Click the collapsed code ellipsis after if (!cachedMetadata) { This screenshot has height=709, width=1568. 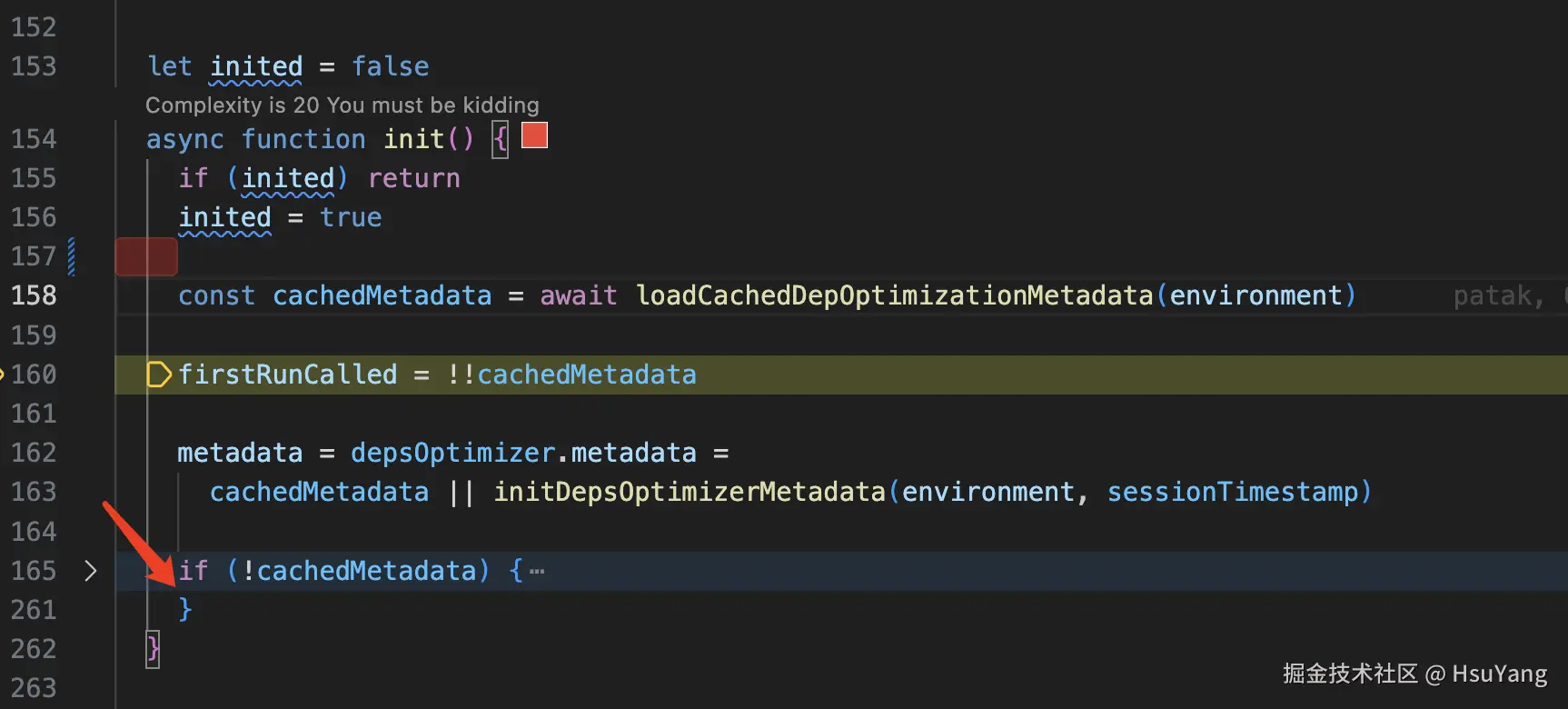537,572
